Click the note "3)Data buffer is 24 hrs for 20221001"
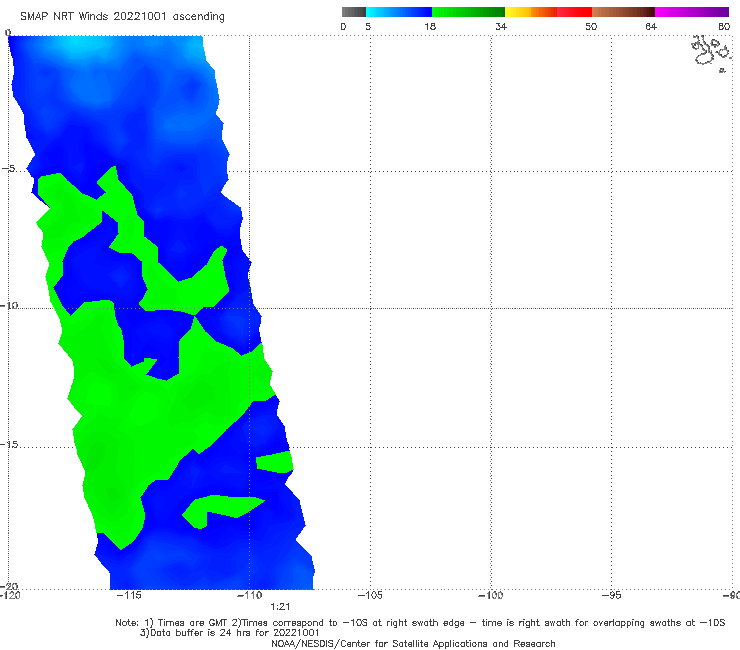This screenshot has height=650, width=740. click(x=229, y=633)
